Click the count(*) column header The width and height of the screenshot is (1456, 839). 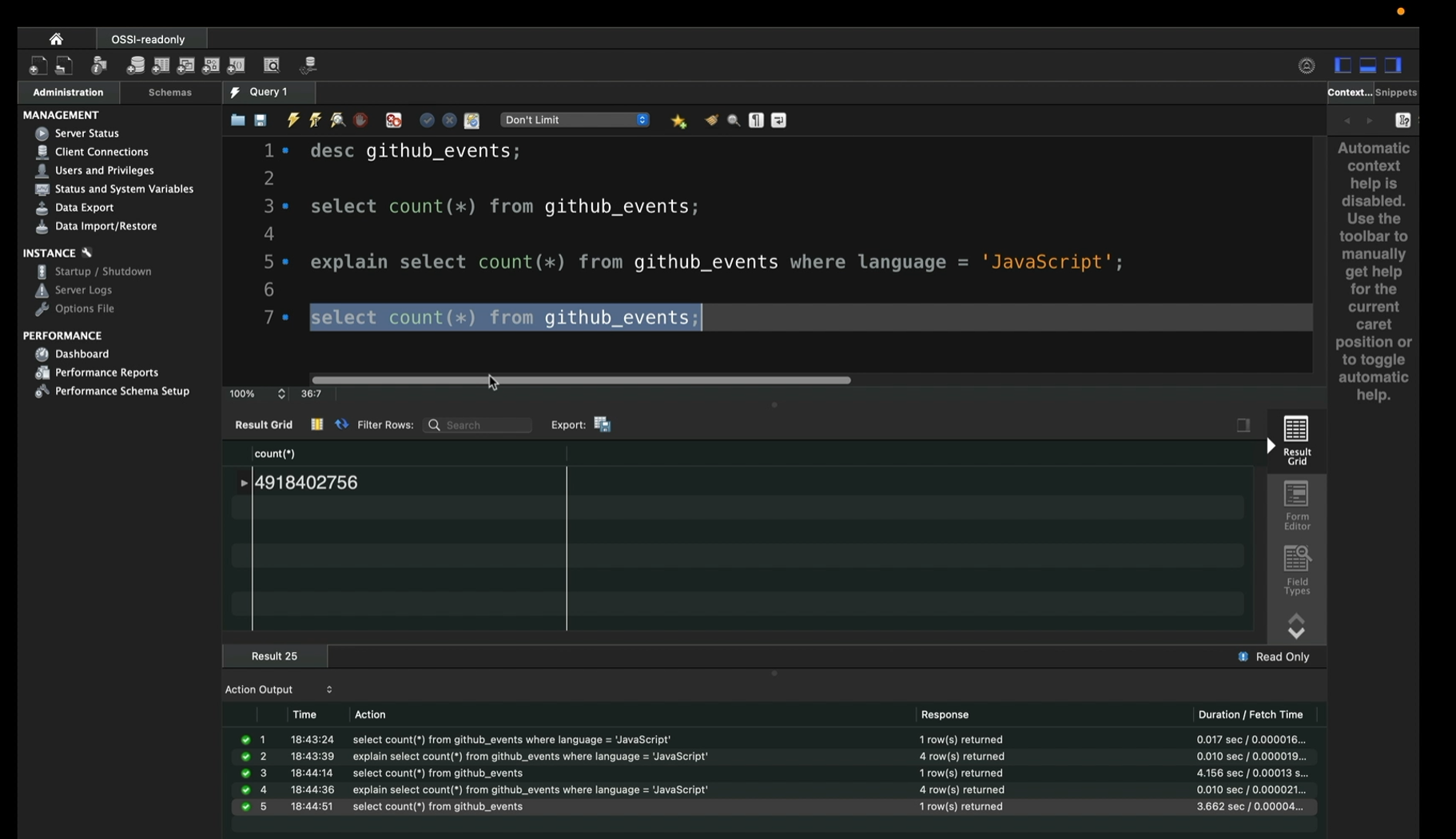409,454
